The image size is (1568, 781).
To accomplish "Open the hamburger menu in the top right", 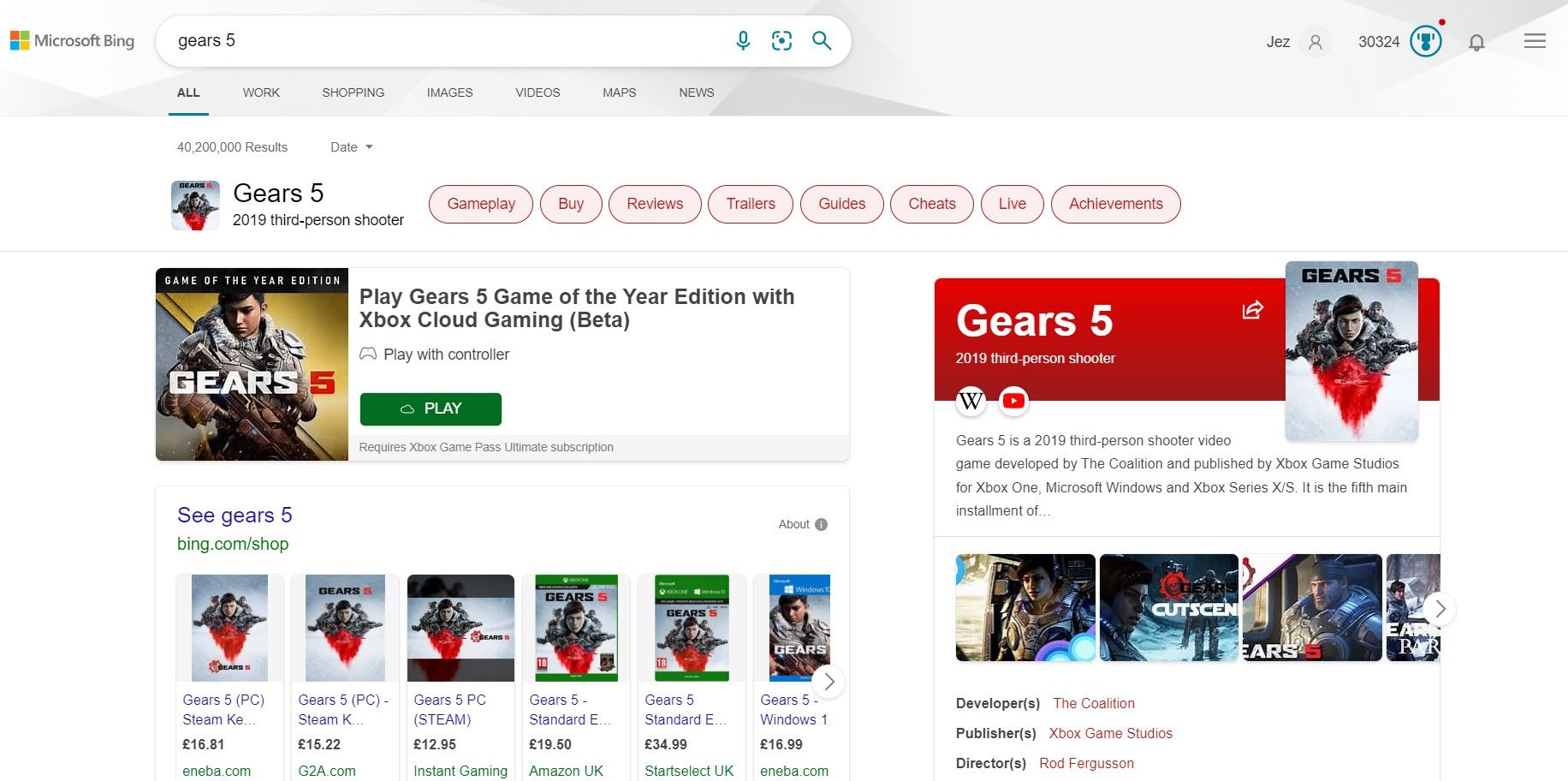I will pyautogui.click(x=1535, y=40).
